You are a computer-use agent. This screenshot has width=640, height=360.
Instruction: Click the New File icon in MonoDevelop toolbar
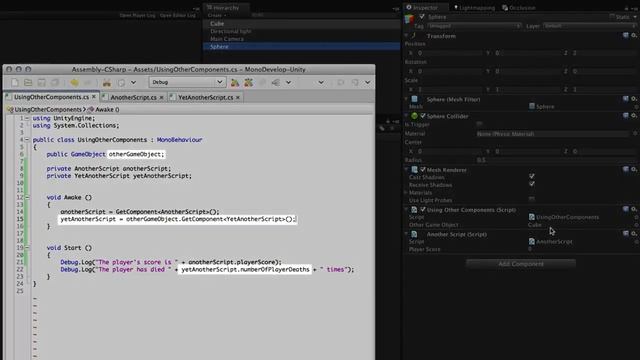pos(15,82)
